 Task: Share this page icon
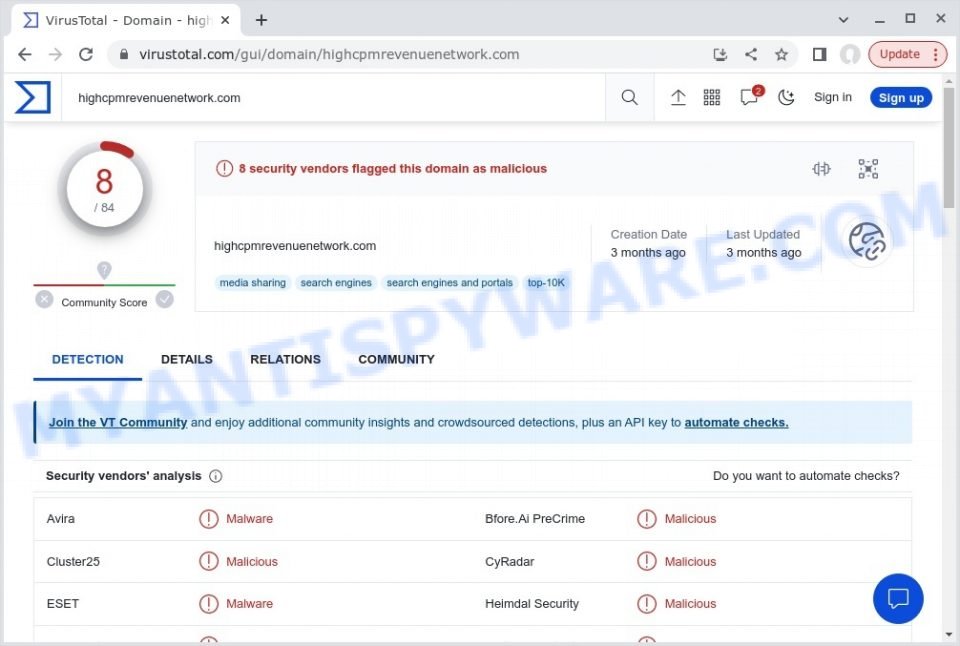point(751,54)
